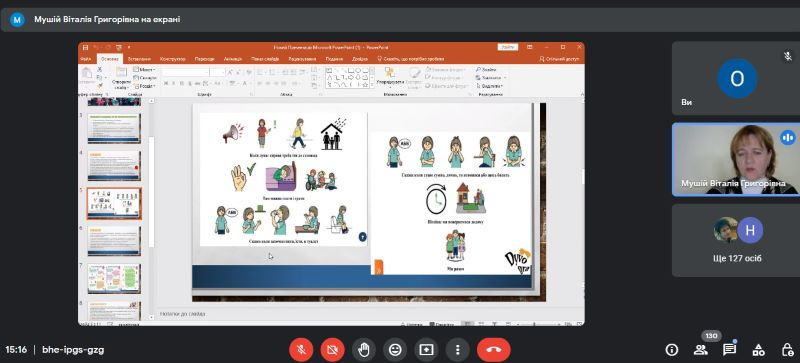The image size is (800, 363).
Task: Unmute the microphone in the call bar
Action: (x=301, y=350)
